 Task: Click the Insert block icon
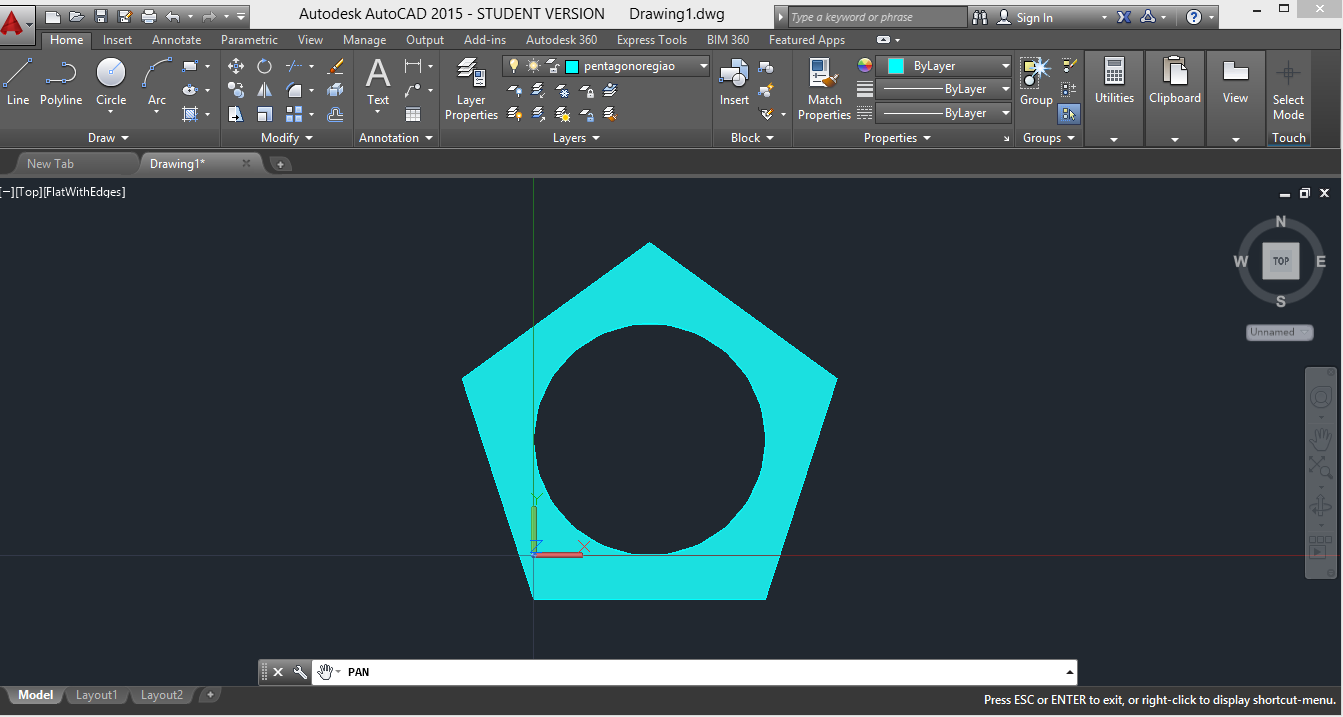734,82
